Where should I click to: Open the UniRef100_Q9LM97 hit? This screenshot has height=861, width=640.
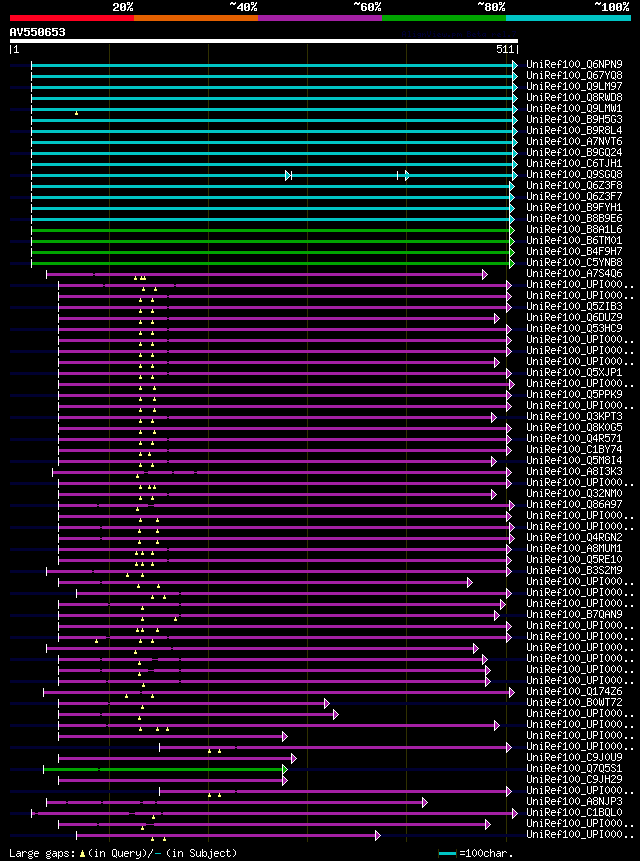(x=574, y=87)
